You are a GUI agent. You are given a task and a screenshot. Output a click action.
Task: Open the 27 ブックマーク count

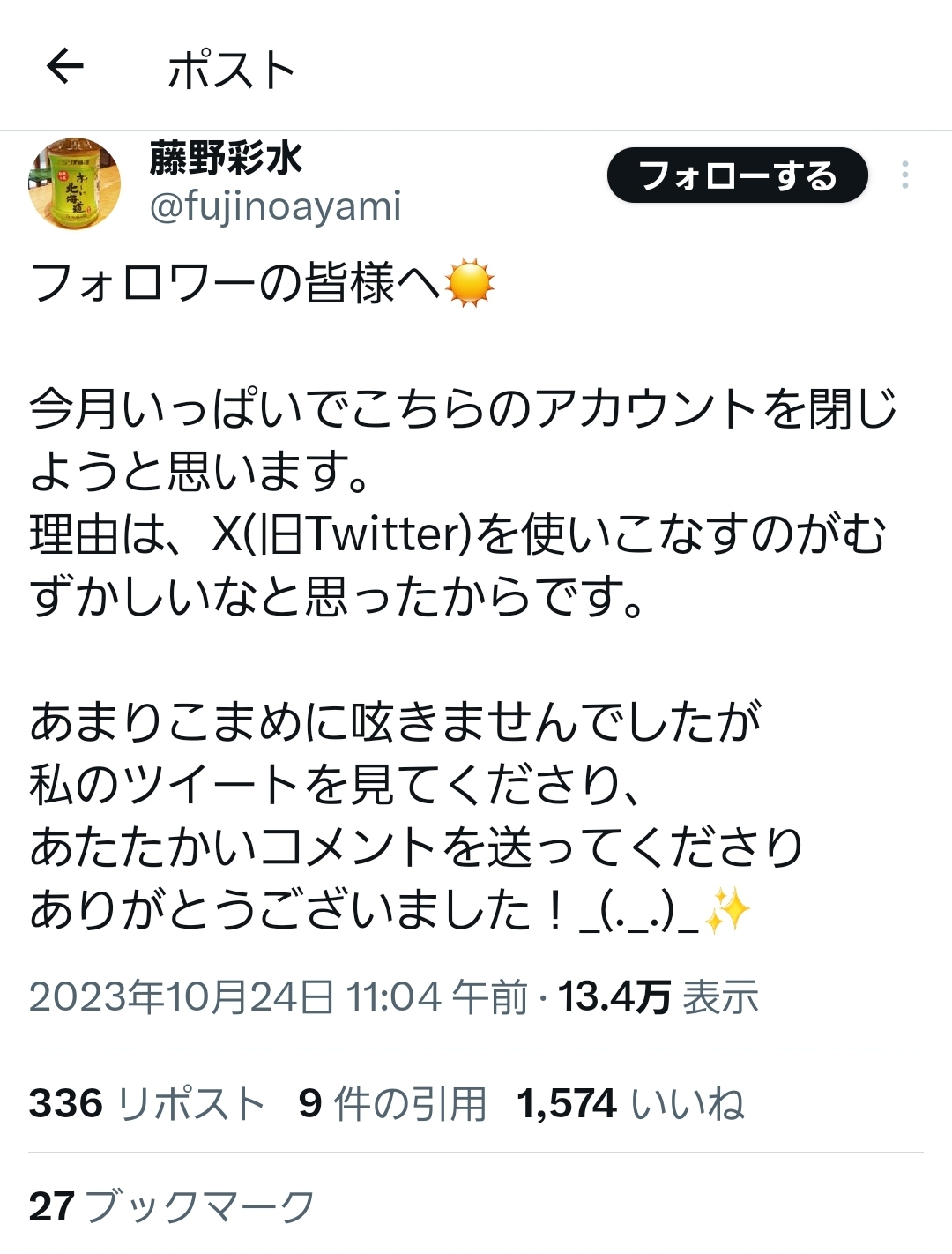click(x=172, y=1205)
